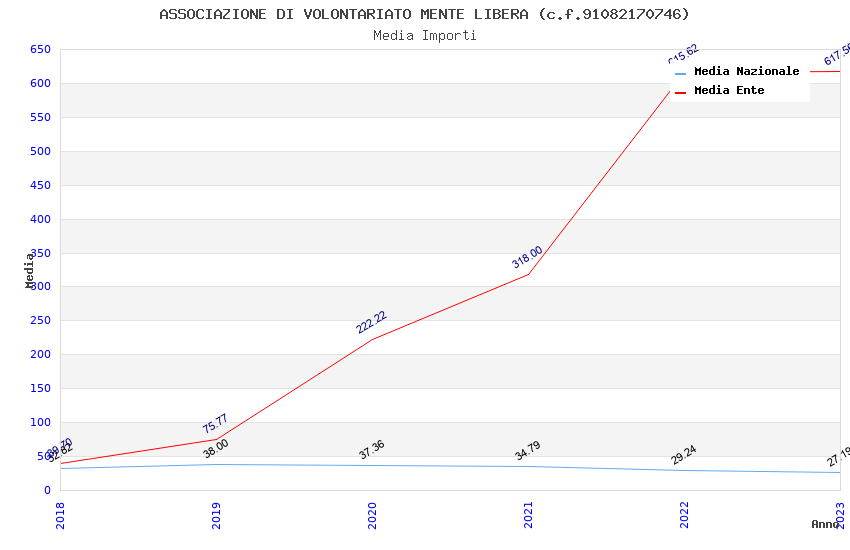Select the red Media Ente legend swatch
The height and width of the screenshot is (550, 850).
(680, 93)
